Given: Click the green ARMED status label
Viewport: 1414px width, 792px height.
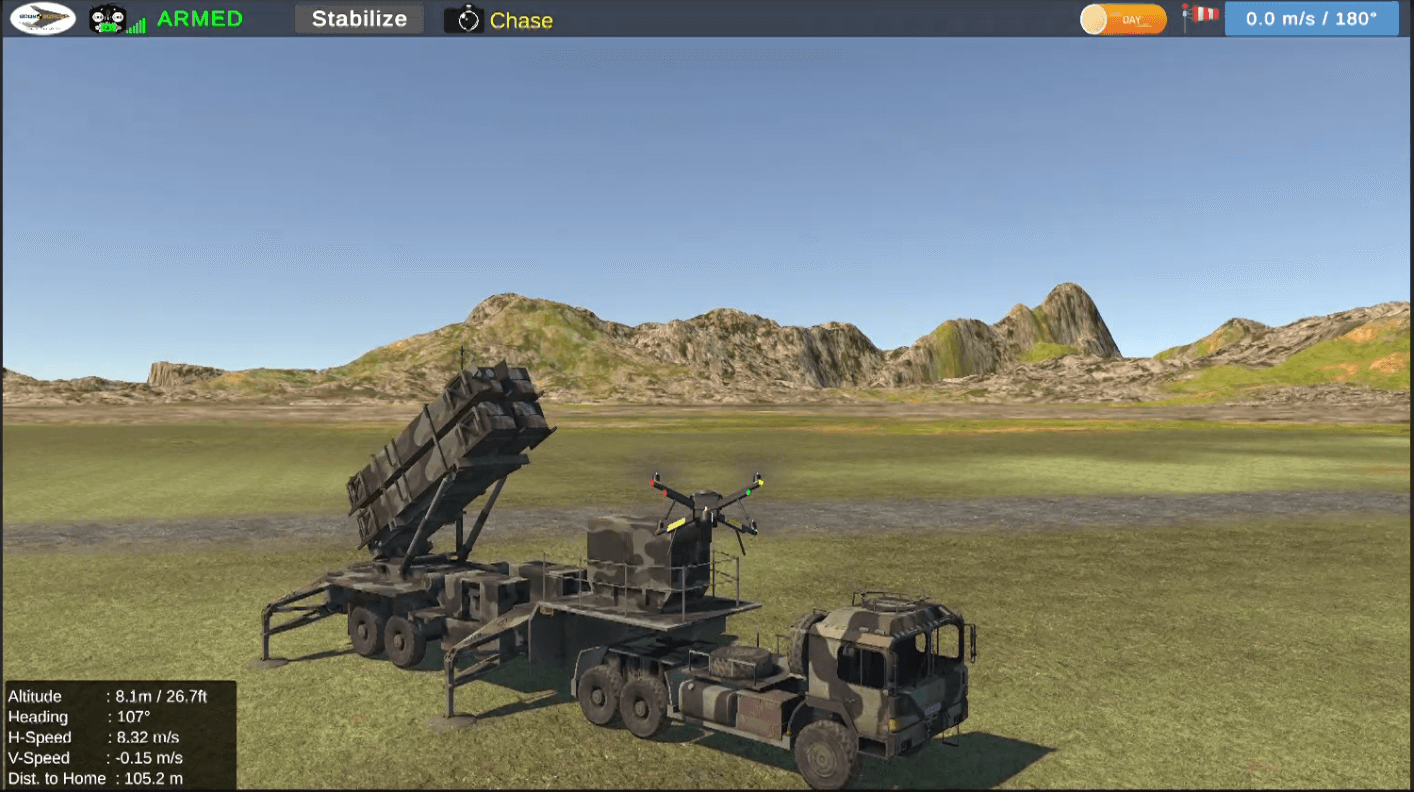Looking at the screenshot, I should click(x=200, y=19).
